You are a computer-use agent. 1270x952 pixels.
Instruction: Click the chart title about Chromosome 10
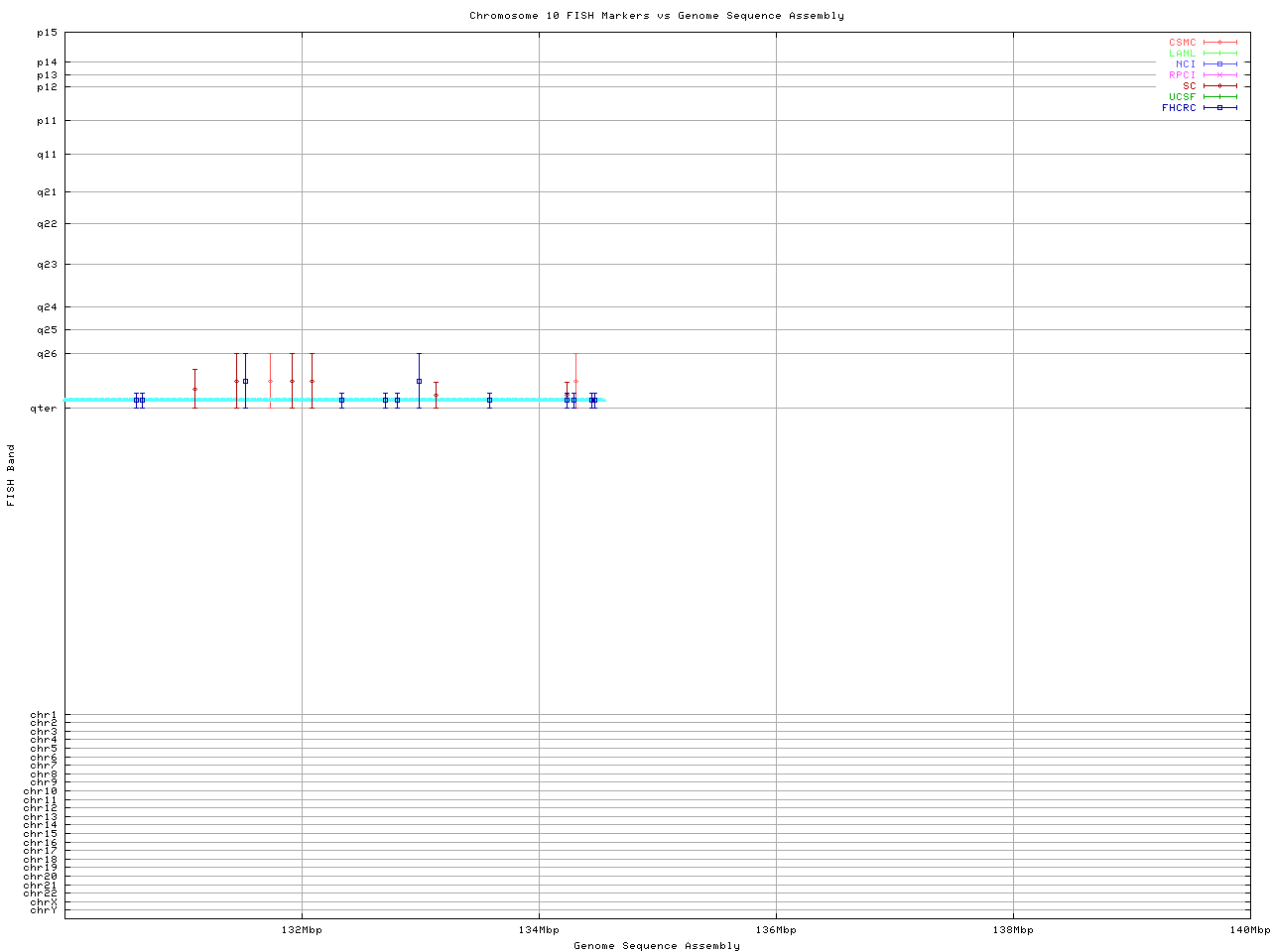click(656, 16)
